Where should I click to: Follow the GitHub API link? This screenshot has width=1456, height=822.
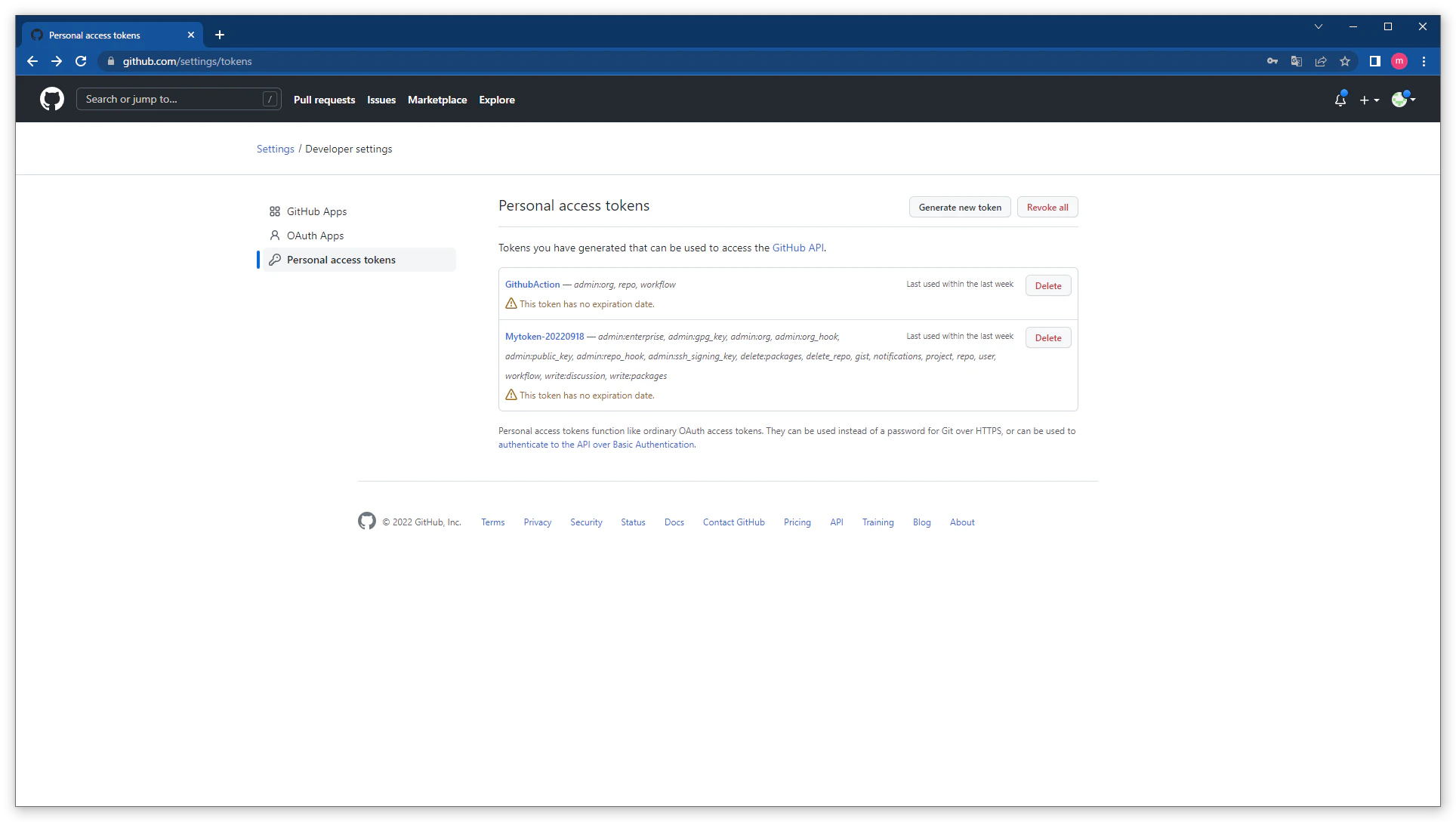pos(797,248)
